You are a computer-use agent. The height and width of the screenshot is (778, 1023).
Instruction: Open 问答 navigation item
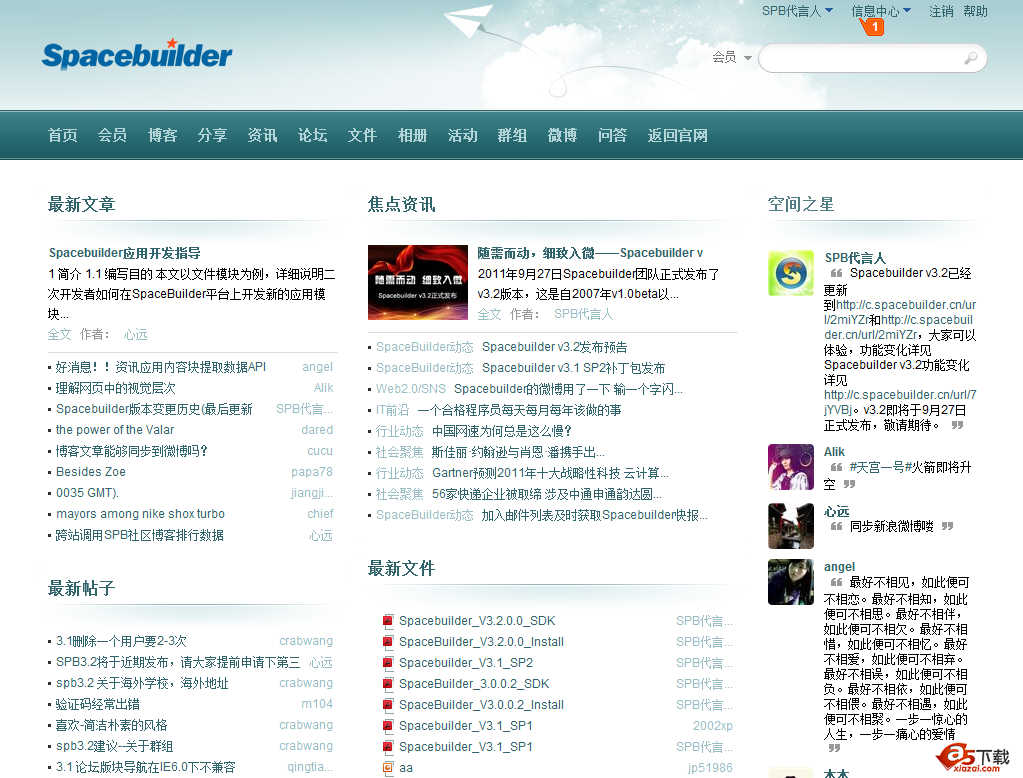(612, 135)
